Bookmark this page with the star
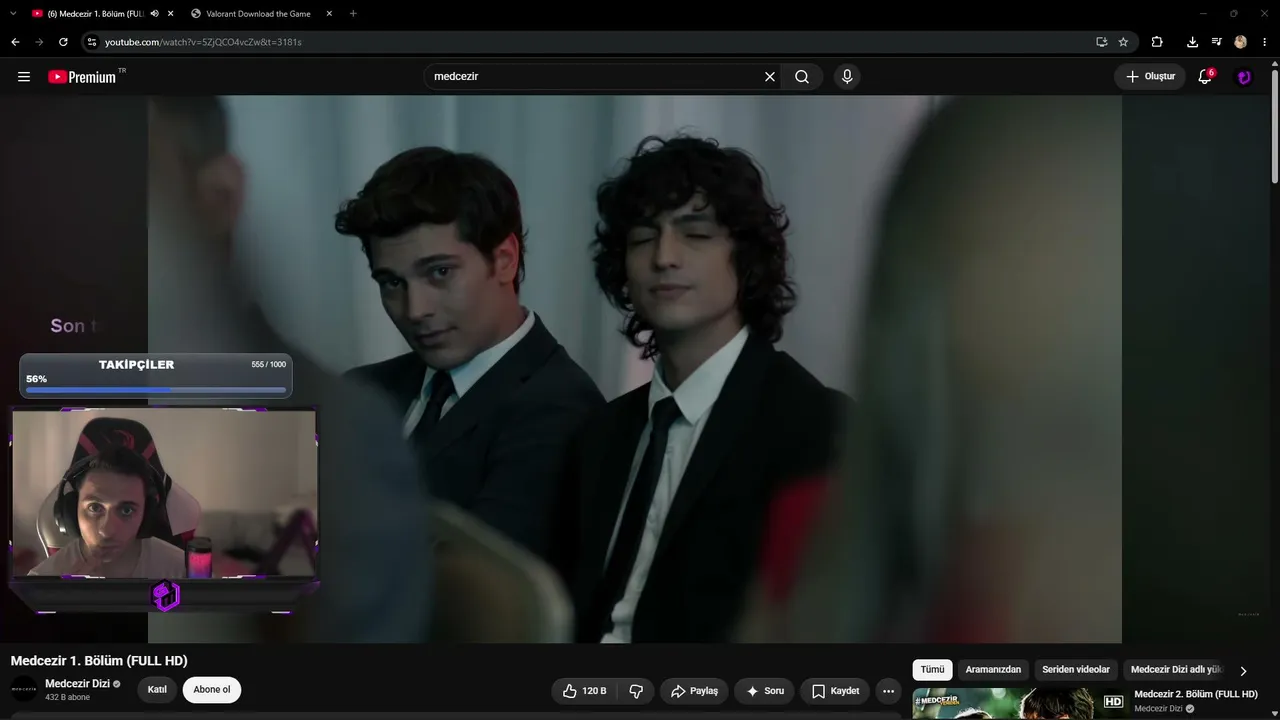Screen dimensions: 1280x720 (x=1123, y=42)
